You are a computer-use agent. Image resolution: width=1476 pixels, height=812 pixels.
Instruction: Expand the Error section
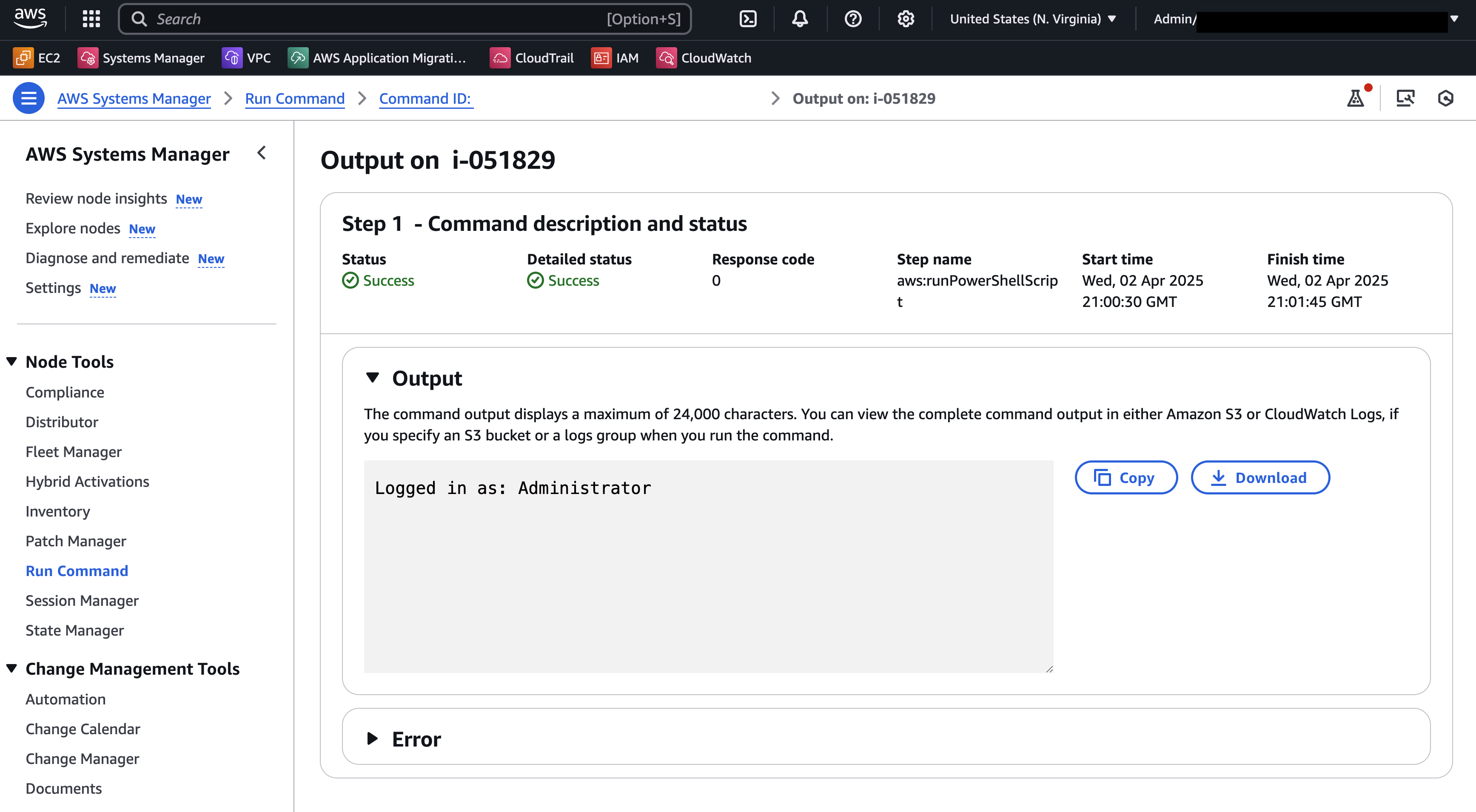point(373,739)
